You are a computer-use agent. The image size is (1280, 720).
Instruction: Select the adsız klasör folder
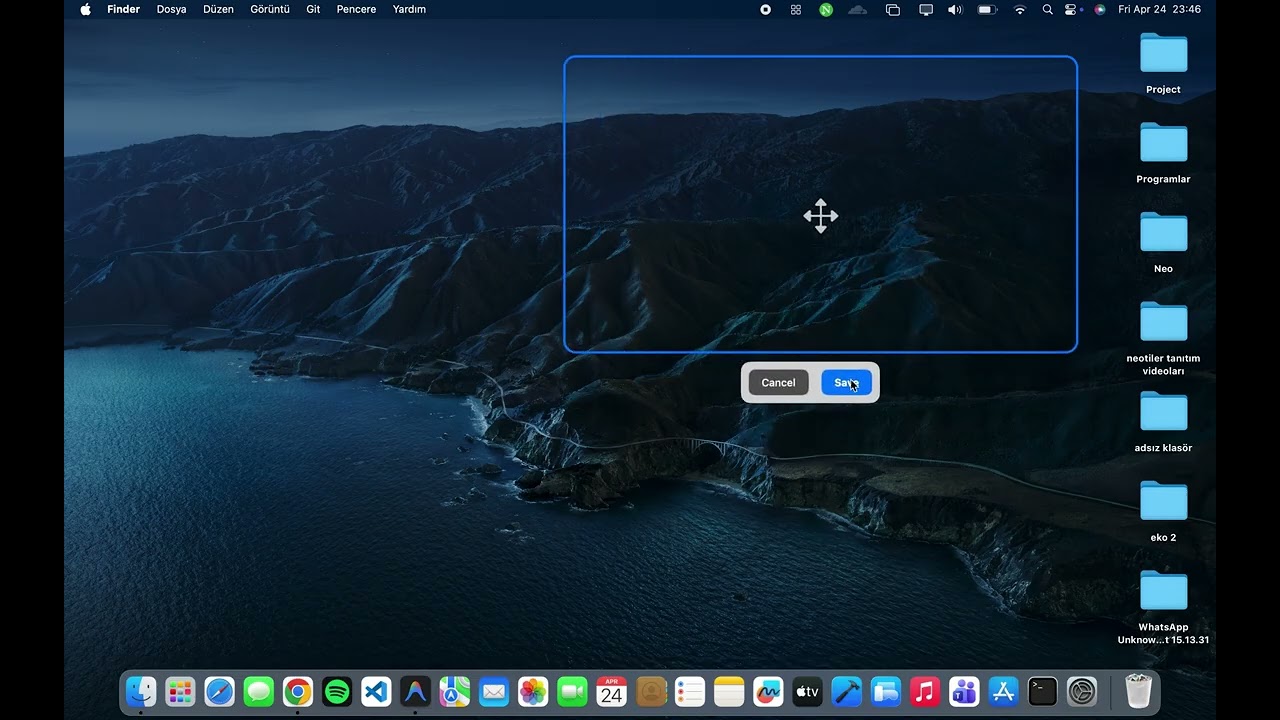coord(1163,421)
